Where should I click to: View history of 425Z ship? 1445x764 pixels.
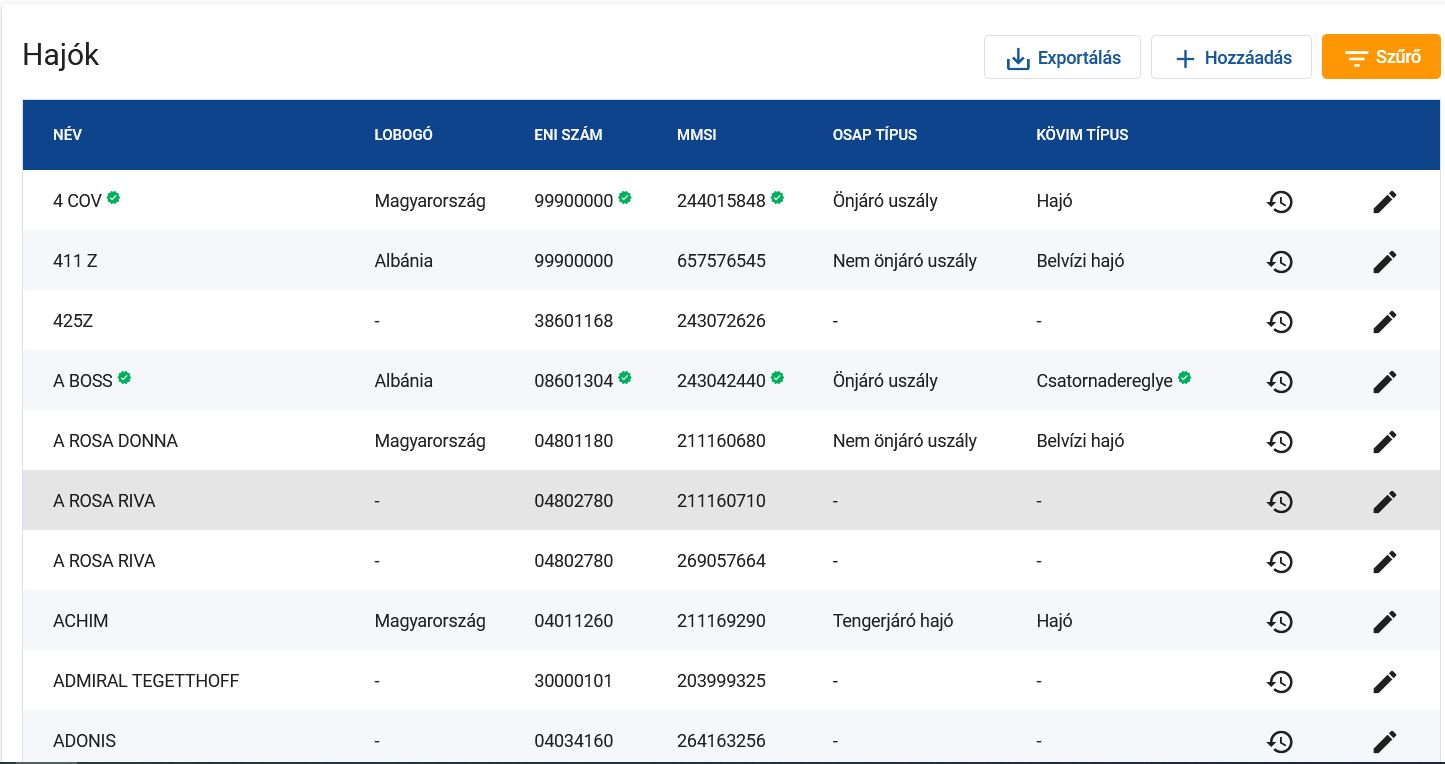pyautogui.click(x=1279, y=321)
